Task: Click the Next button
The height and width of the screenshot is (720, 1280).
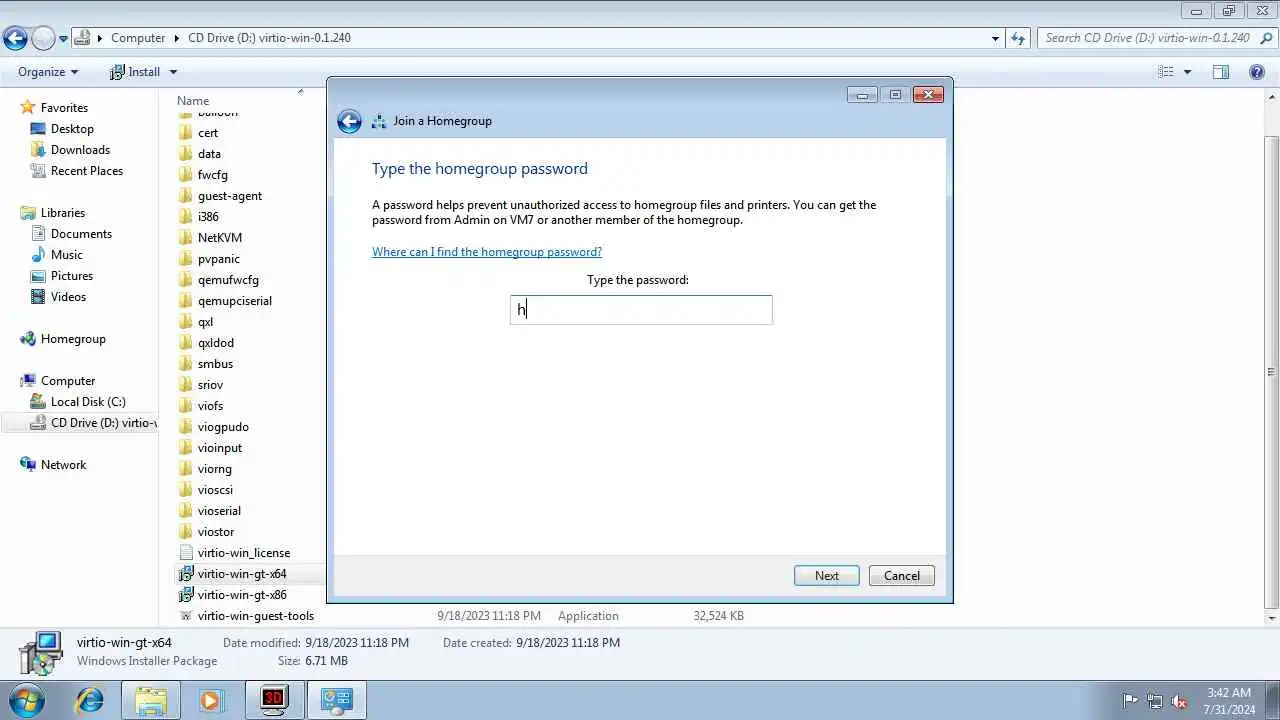Action: (x=827, y=576)
